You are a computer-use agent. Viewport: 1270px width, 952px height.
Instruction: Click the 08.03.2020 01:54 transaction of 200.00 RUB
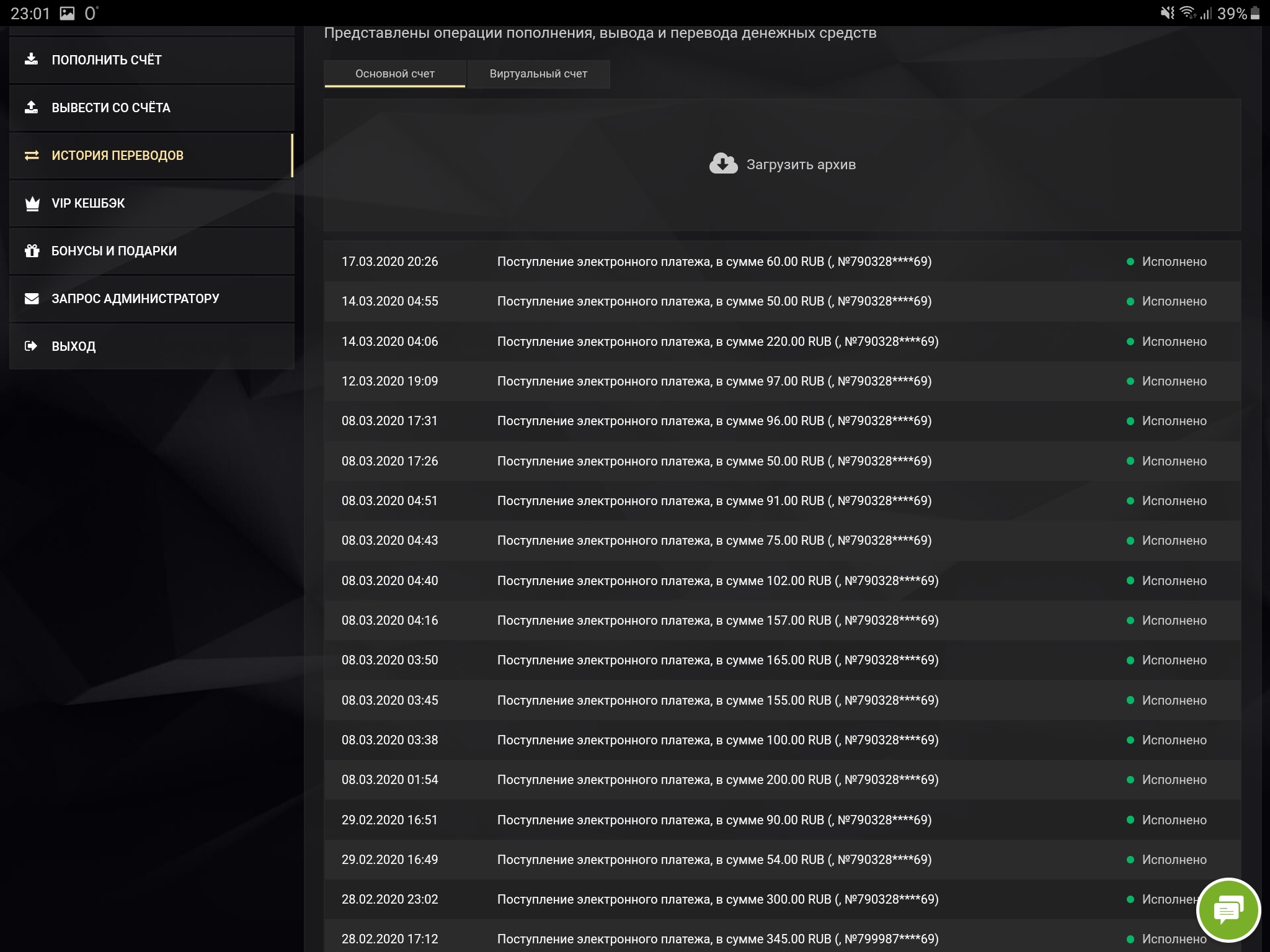click(x=717, y=780)
